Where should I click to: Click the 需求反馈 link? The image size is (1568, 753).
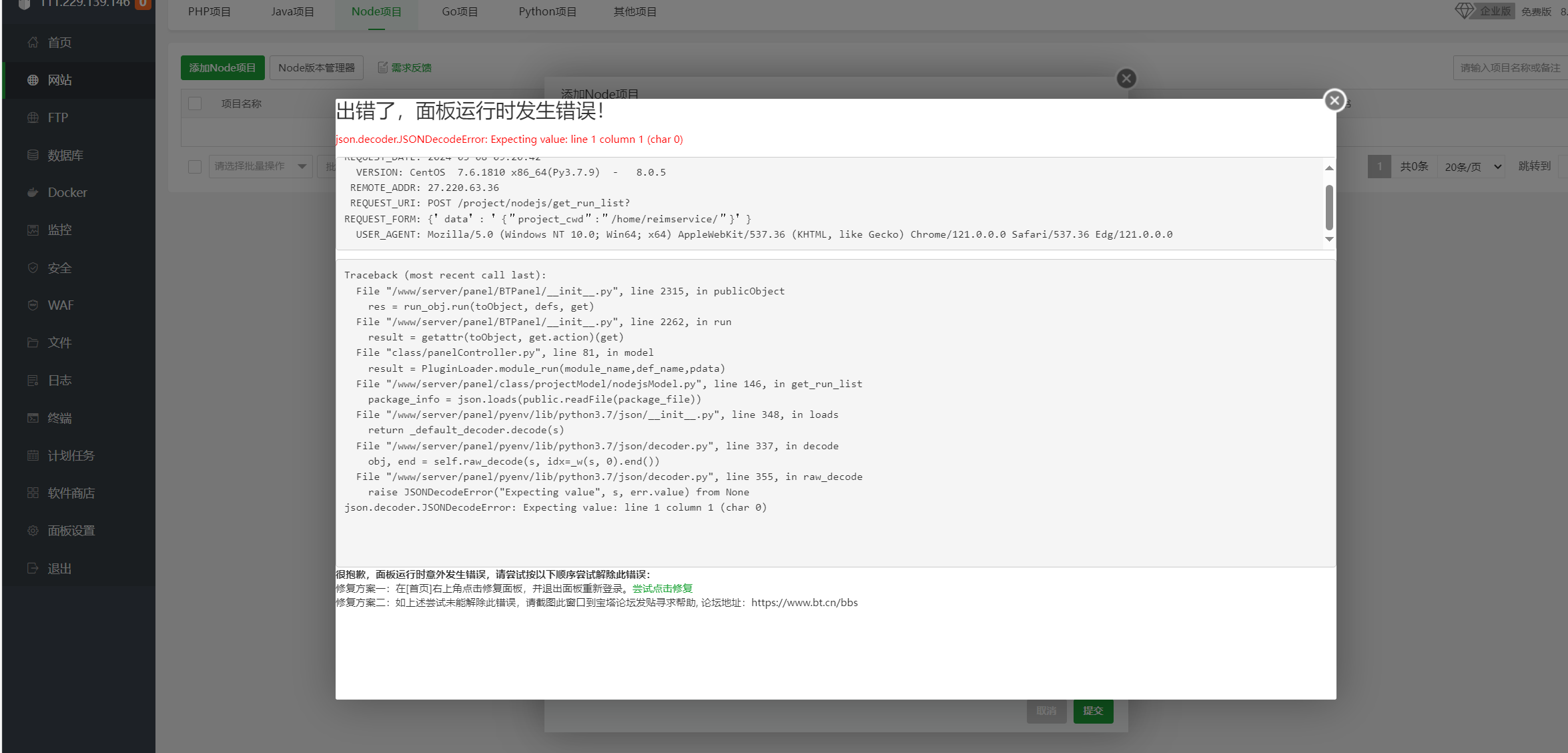411,67
